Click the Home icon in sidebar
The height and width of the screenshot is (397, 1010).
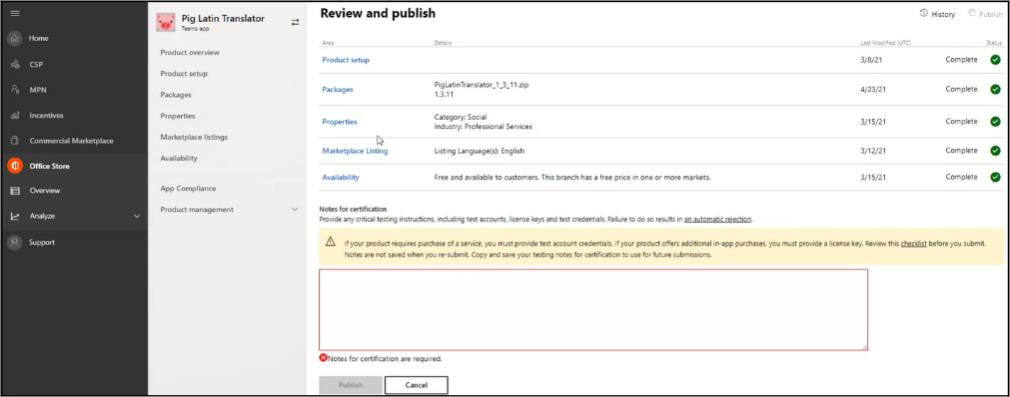click(x=15, y=39)
